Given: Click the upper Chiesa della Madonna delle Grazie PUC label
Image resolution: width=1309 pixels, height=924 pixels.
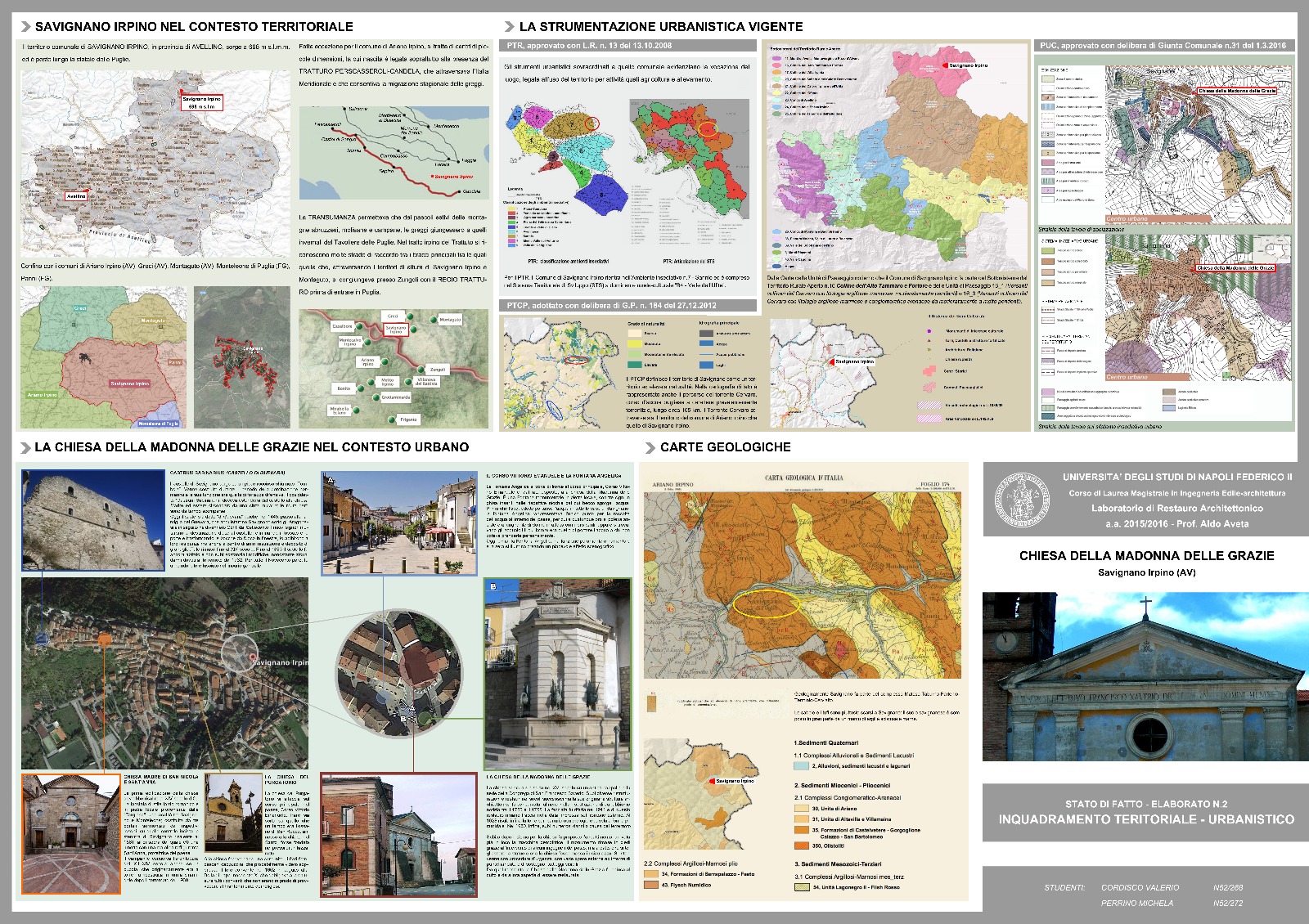Looking at the screenshot, I should point(1237,91).
